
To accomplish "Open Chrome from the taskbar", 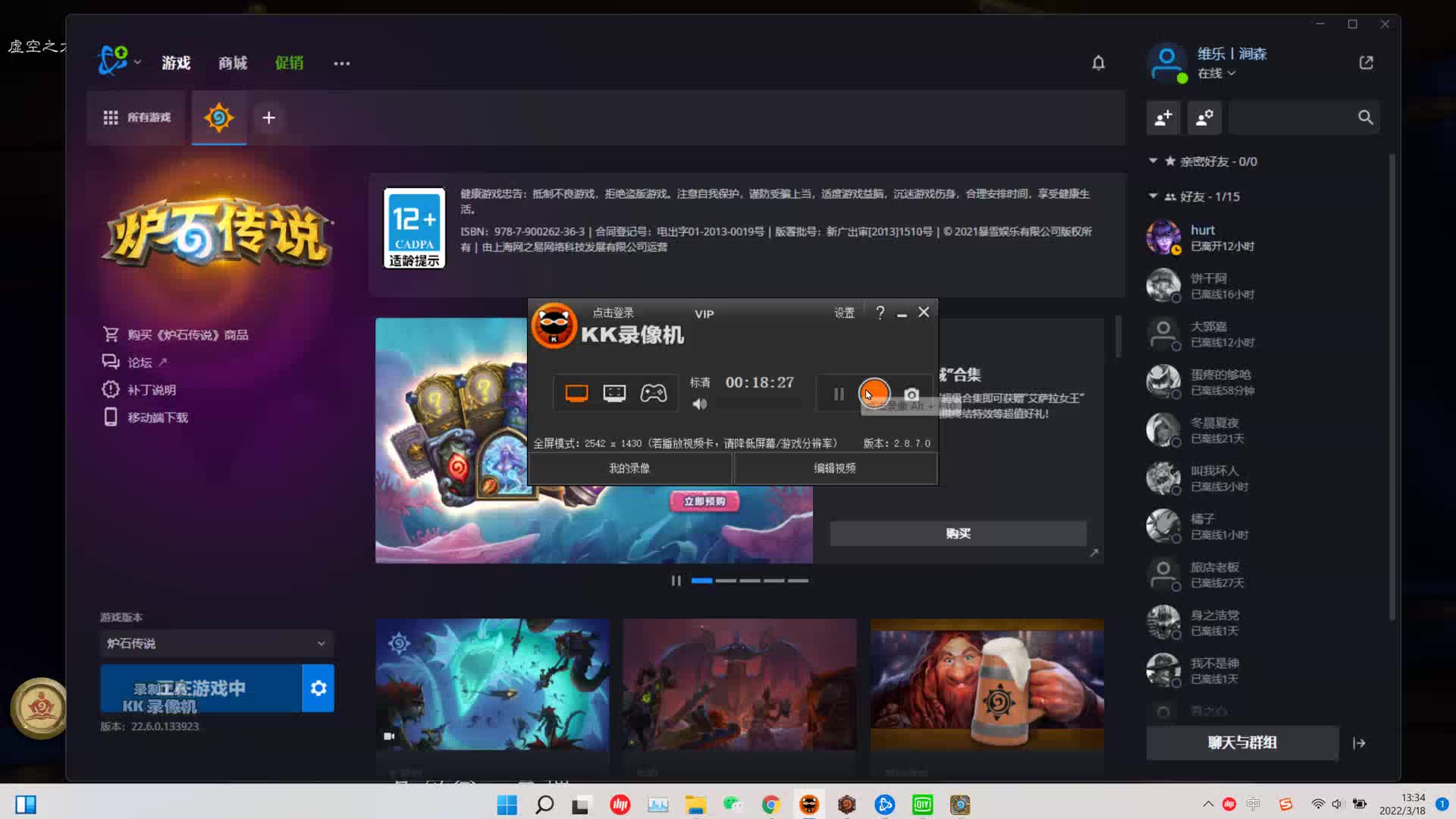I will point(770,805).
